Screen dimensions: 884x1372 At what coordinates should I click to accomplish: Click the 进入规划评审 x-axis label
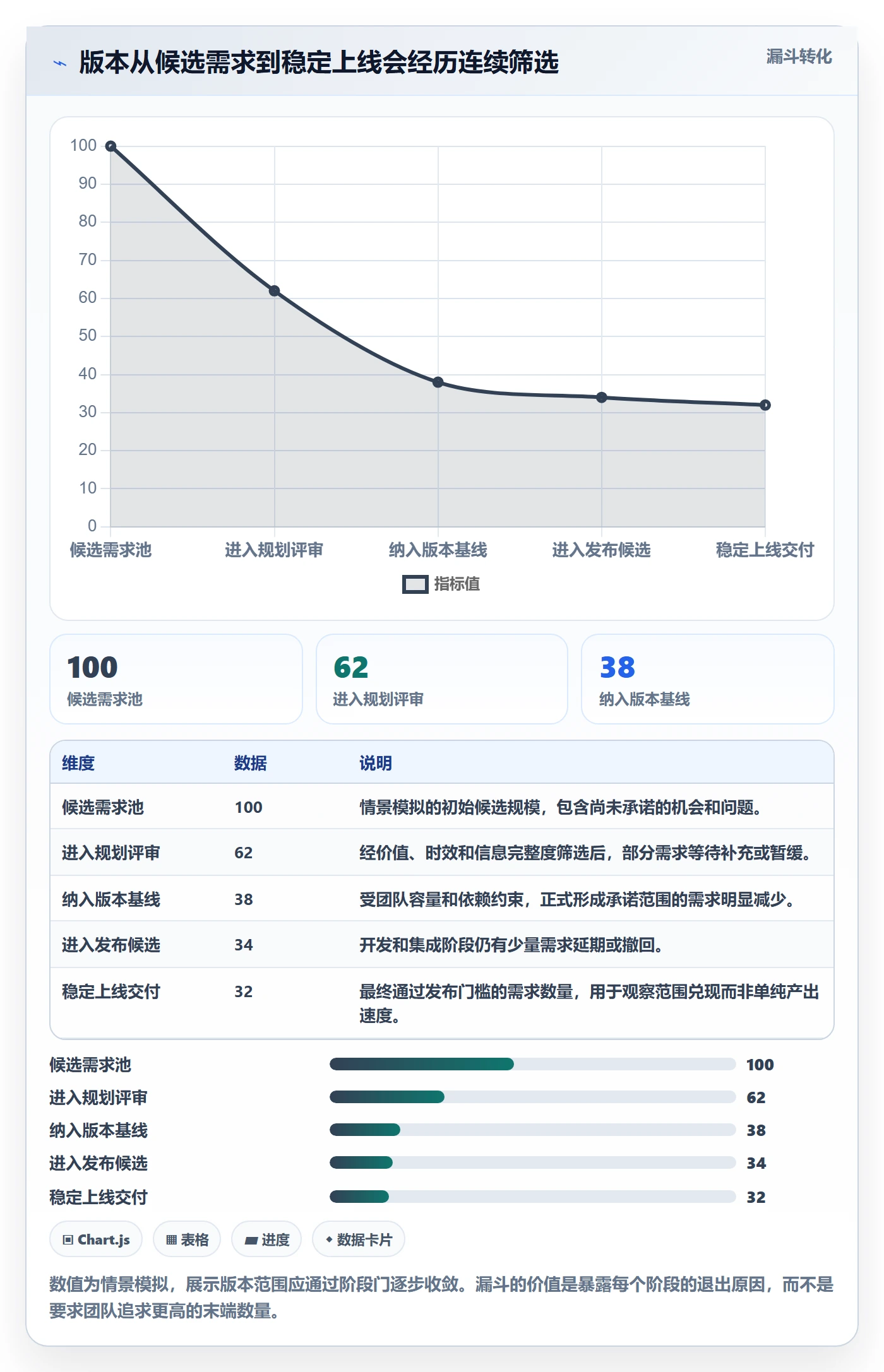[x=274, y=550]
